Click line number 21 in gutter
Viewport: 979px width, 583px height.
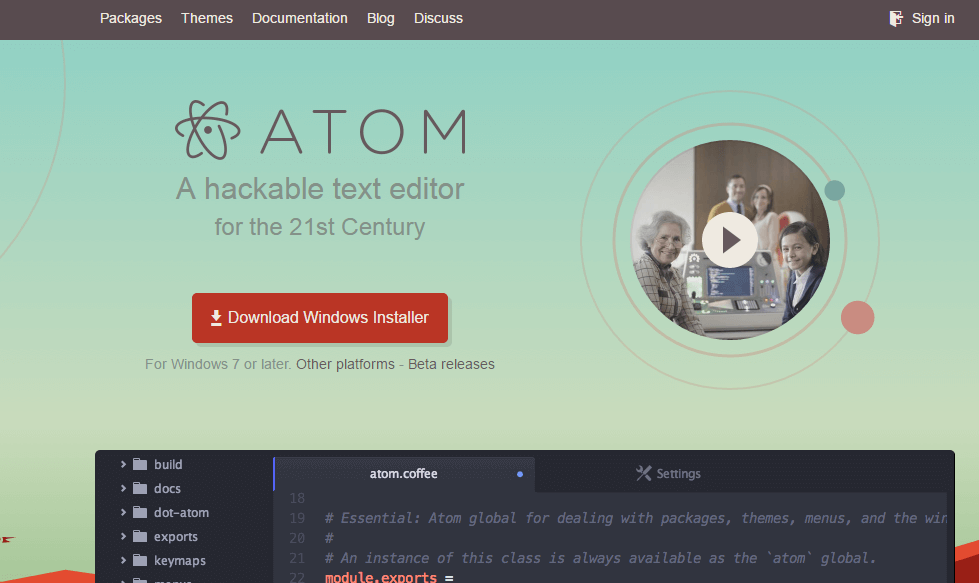point(297,558)
